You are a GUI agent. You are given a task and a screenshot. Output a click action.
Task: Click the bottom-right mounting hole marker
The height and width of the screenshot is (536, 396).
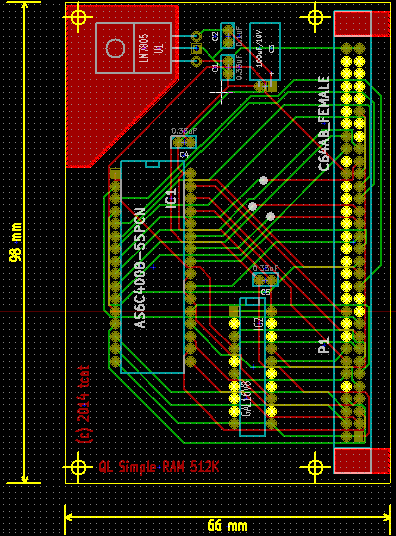click(315, 467)
